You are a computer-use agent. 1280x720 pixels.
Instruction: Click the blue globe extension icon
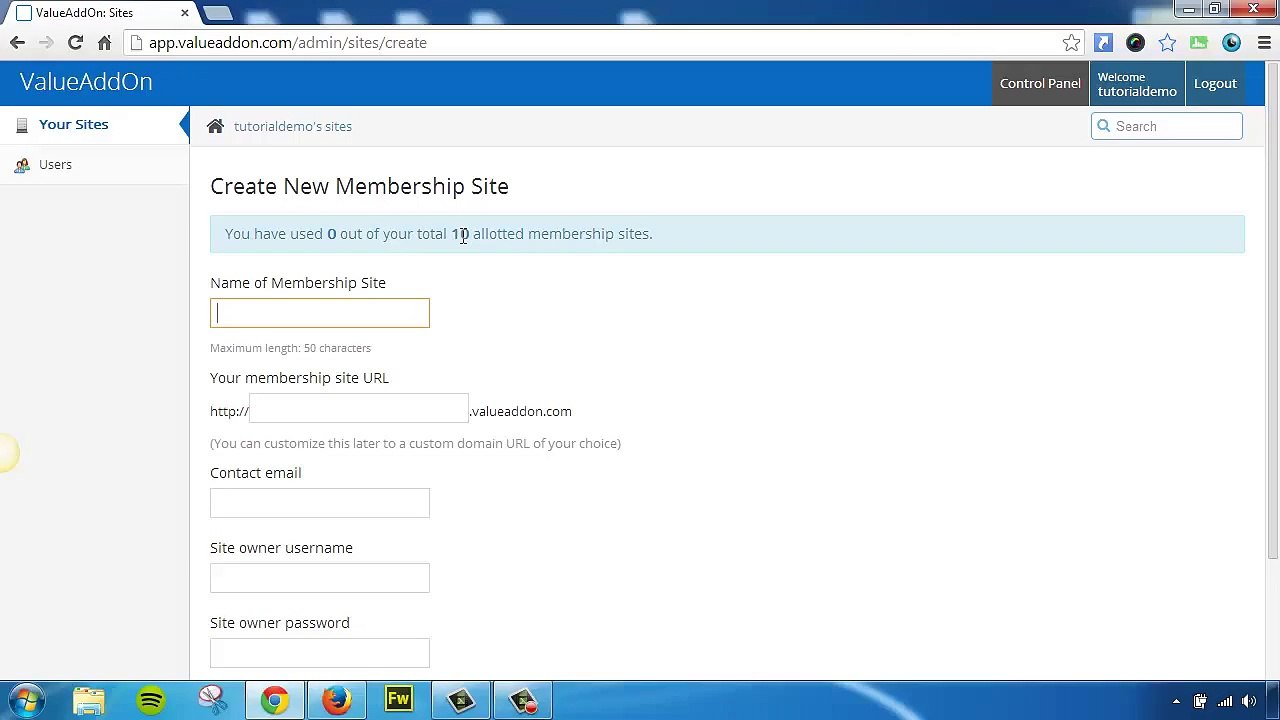click(1231, 43)
